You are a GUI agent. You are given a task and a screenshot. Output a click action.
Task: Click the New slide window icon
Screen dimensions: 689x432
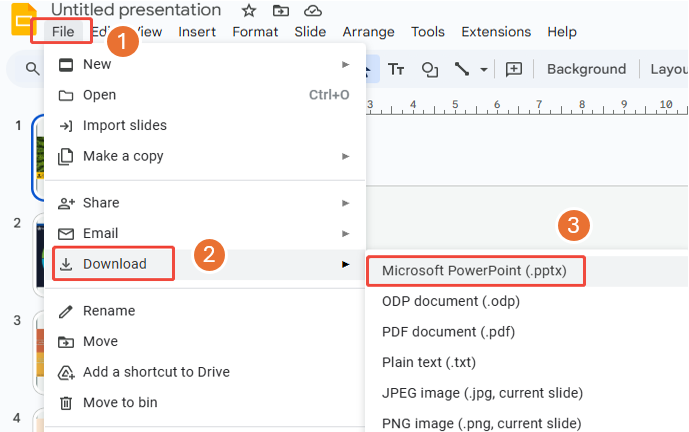tap(66, 65)
